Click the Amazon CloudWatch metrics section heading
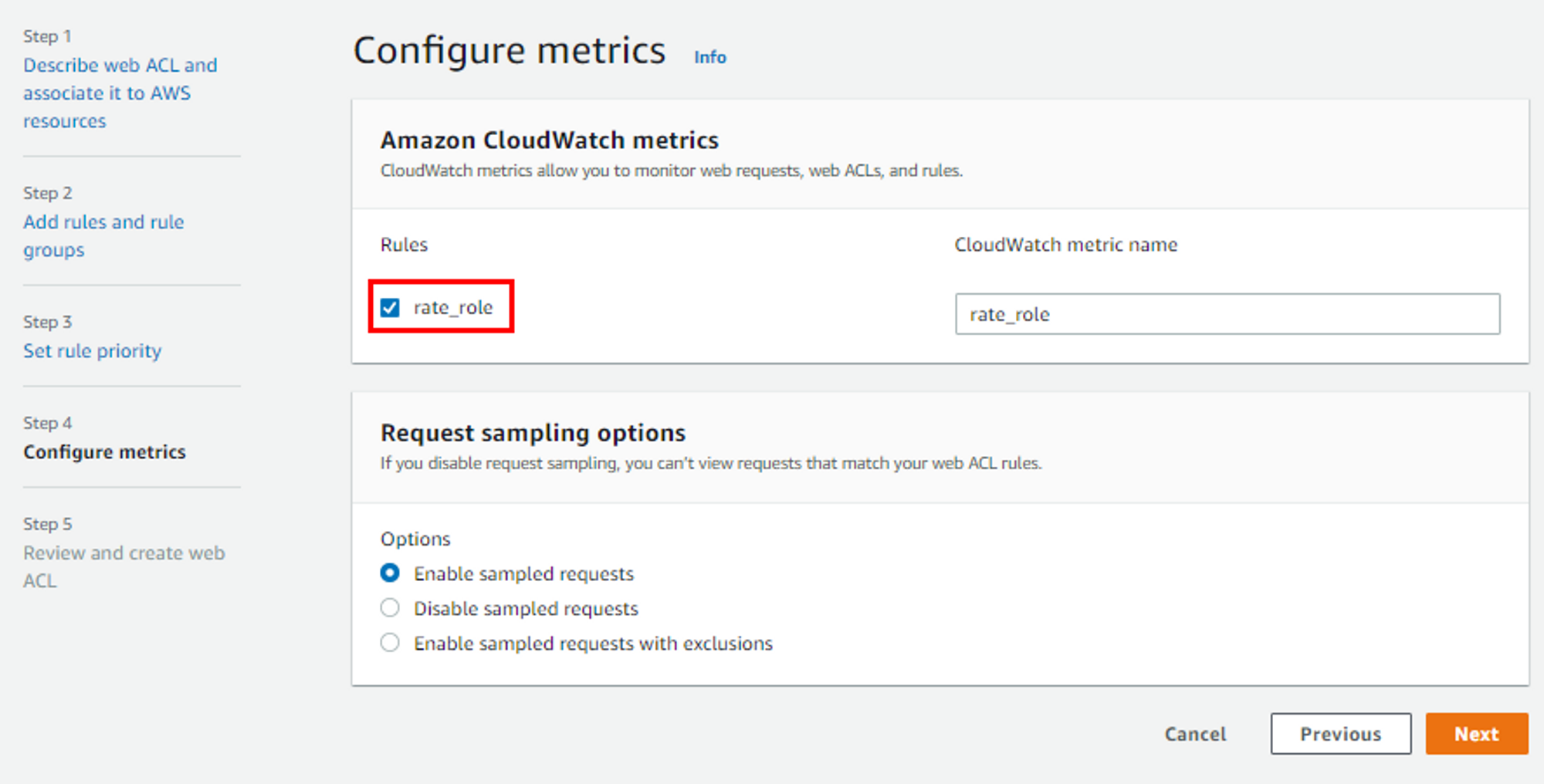 (549, 140)
